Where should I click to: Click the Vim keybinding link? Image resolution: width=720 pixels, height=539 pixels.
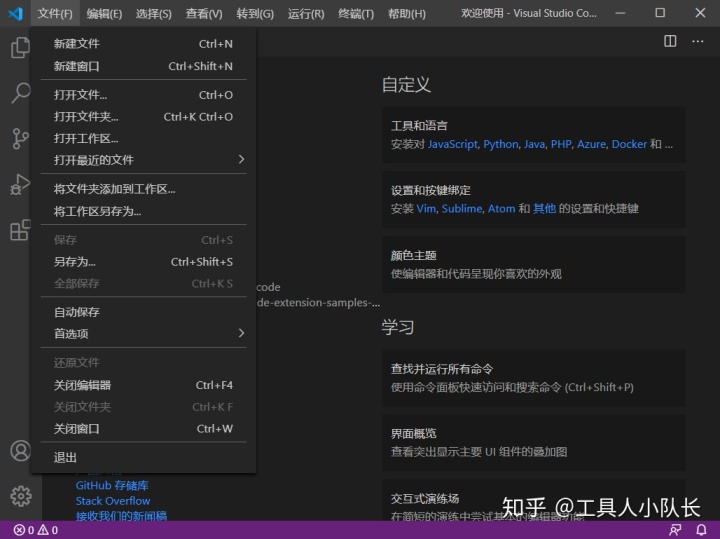[x=426, y=209]
